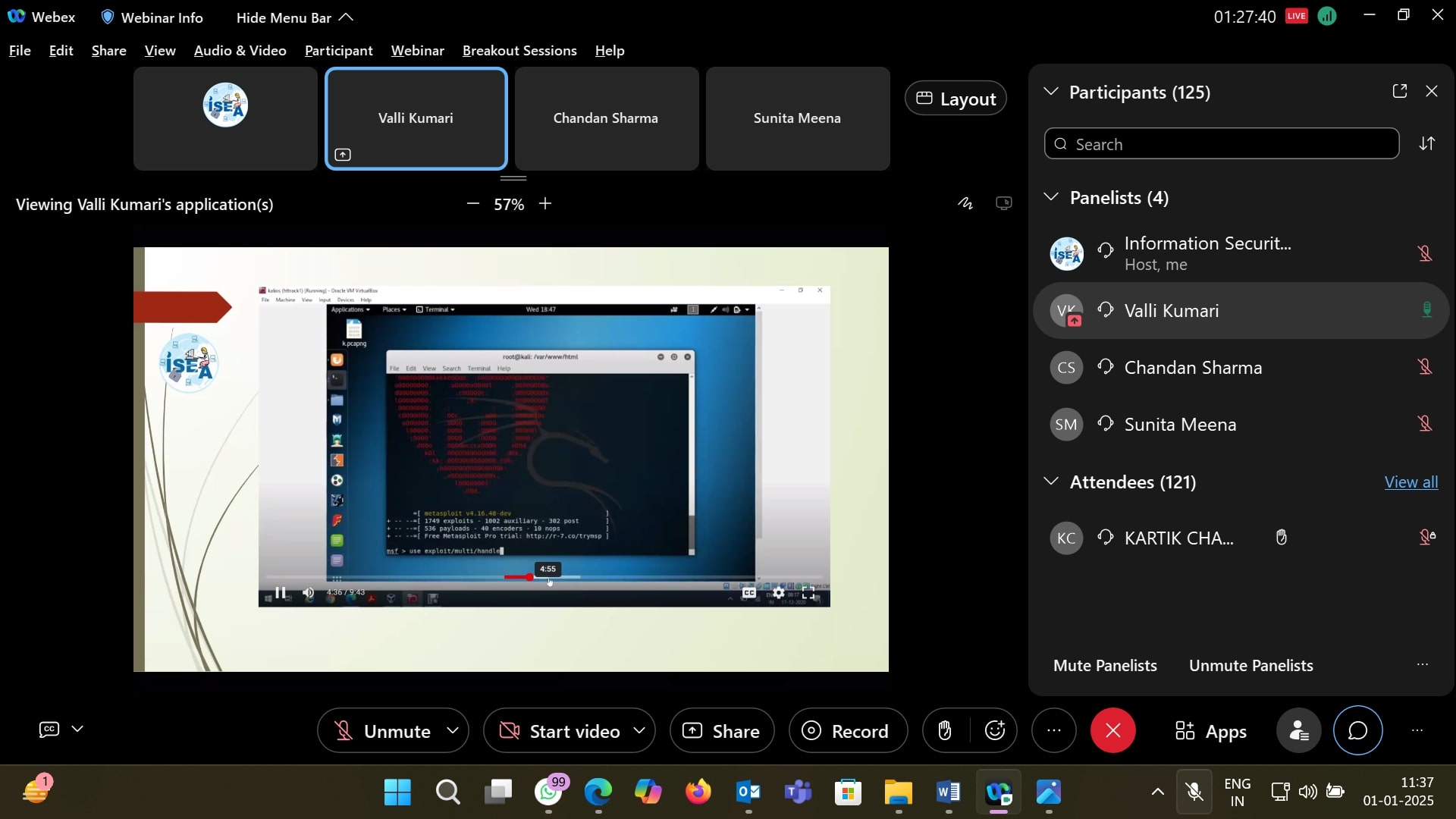Click the annotate pencil icon
This screenshot has width=1456, height=819.
click(x=965, y=203)
